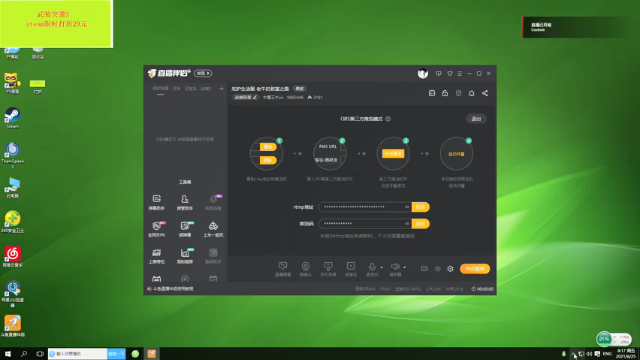Mute the speaker in the bottom toolbar
Viewport: 640px width, 360px height.
click(395, 267)
